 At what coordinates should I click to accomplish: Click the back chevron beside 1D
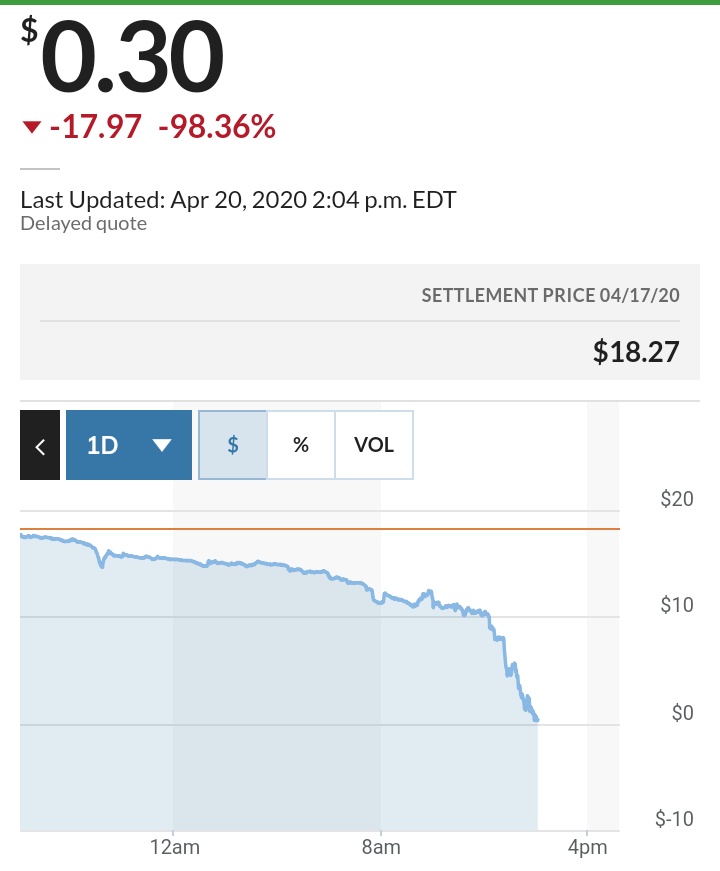(x=40, y=445)
